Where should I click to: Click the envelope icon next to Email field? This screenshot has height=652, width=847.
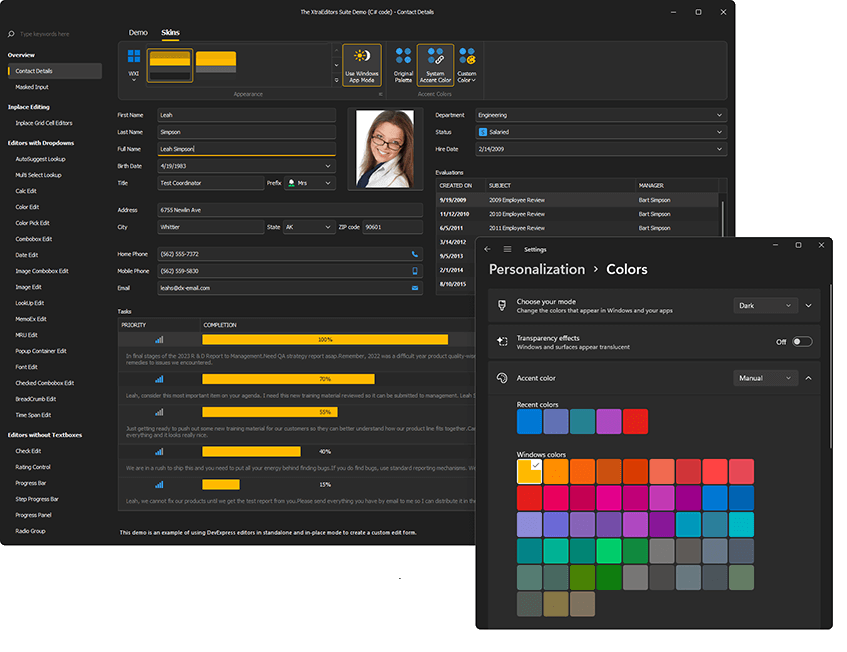[413, 288]
